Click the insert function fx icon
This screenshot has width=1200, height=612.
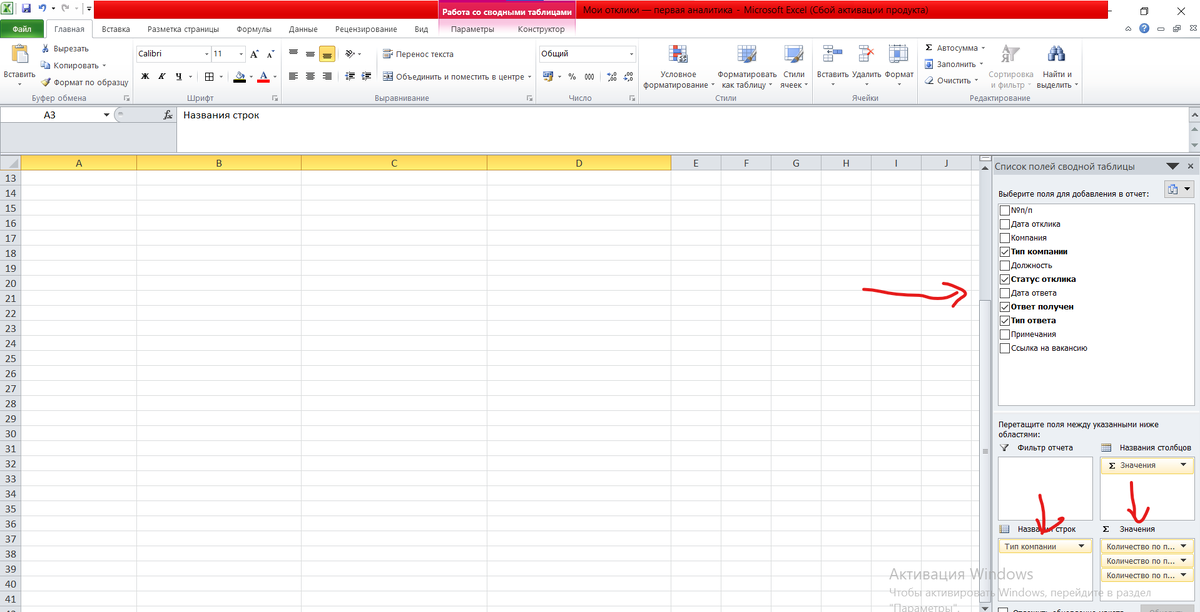(x=168, y=115)
